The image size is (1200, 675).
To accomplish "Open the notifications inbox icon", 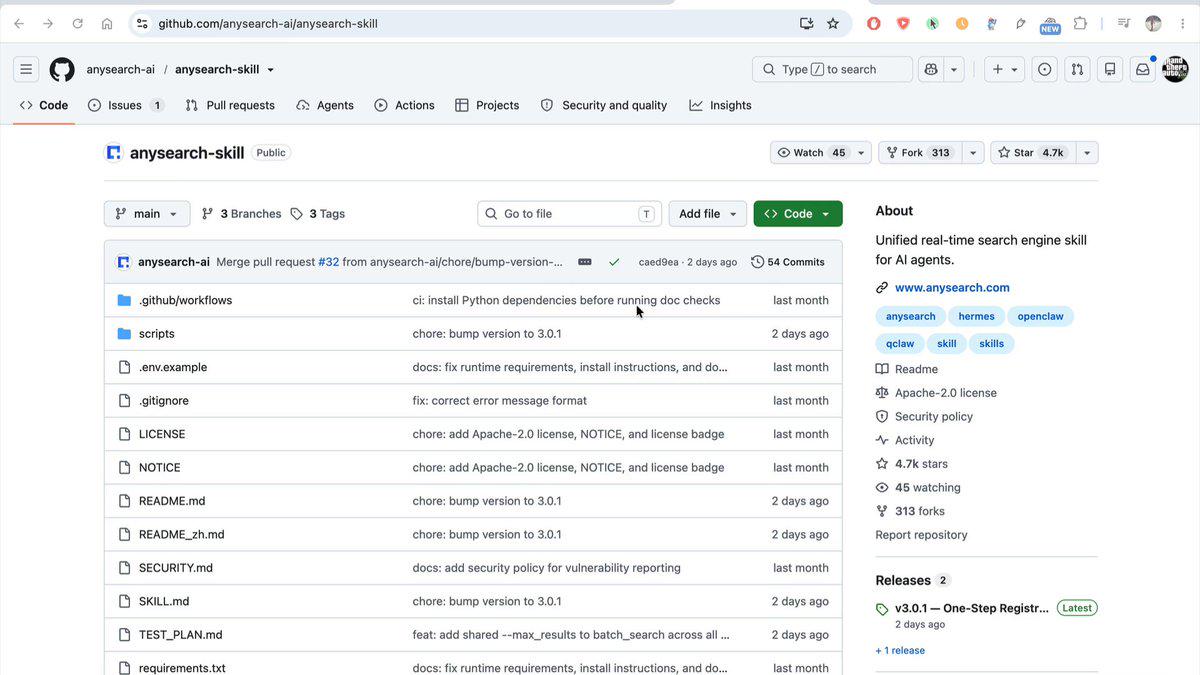I will [x=1142, y=69].
